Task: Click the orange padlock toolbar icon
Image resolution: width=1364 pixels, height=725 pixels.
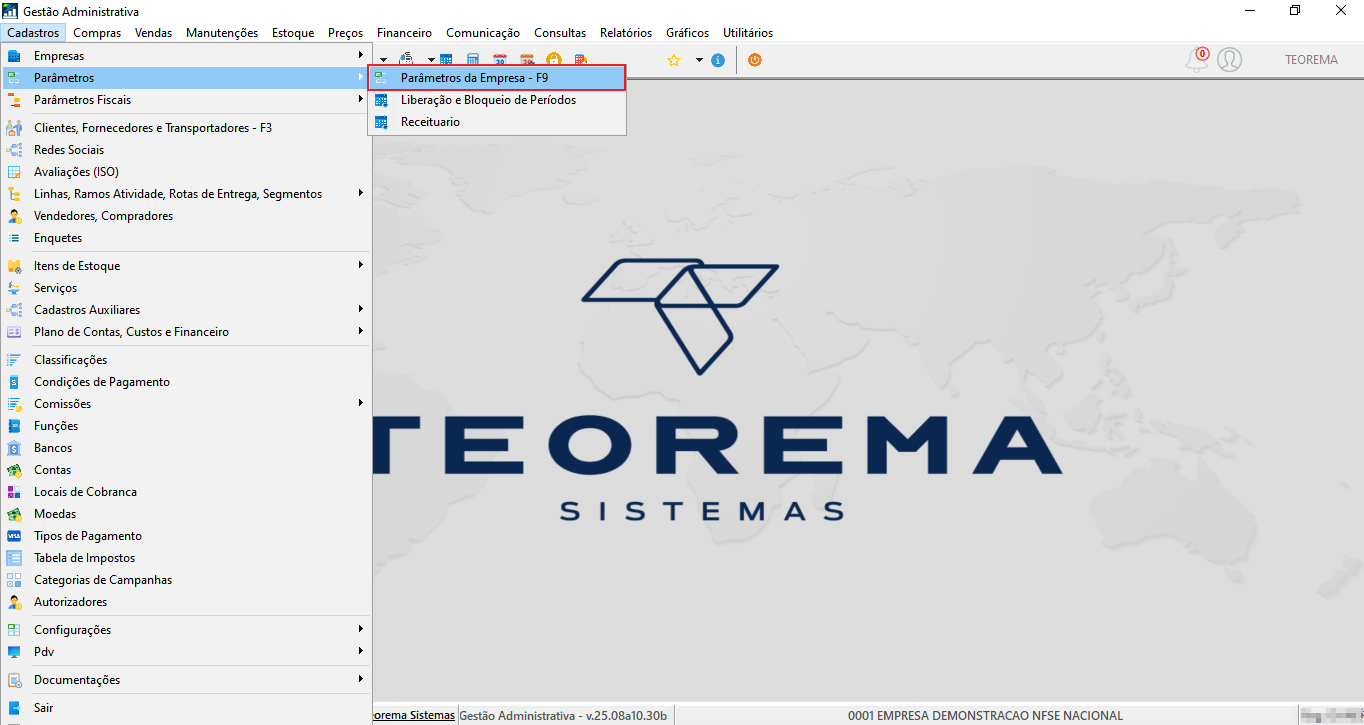Action: (x=554, y=59)
